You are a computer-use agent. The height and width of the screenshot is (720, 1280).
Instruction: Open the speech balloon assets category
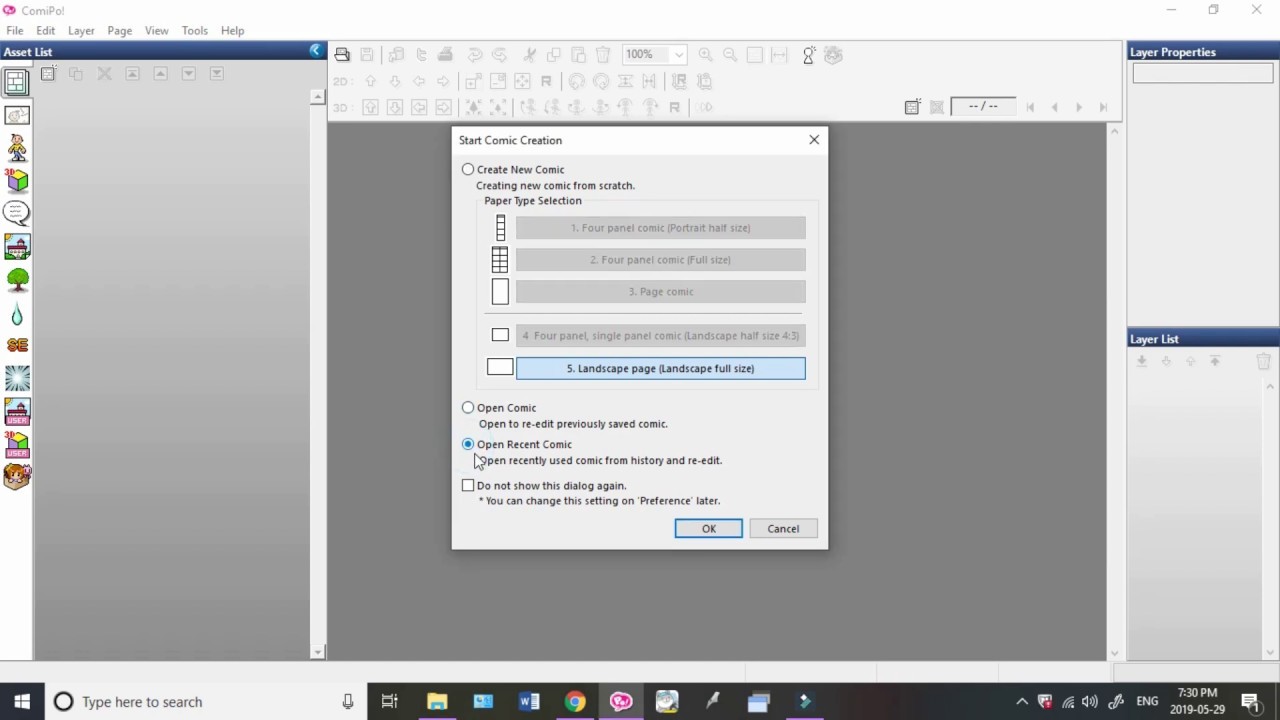click(17, 213)
